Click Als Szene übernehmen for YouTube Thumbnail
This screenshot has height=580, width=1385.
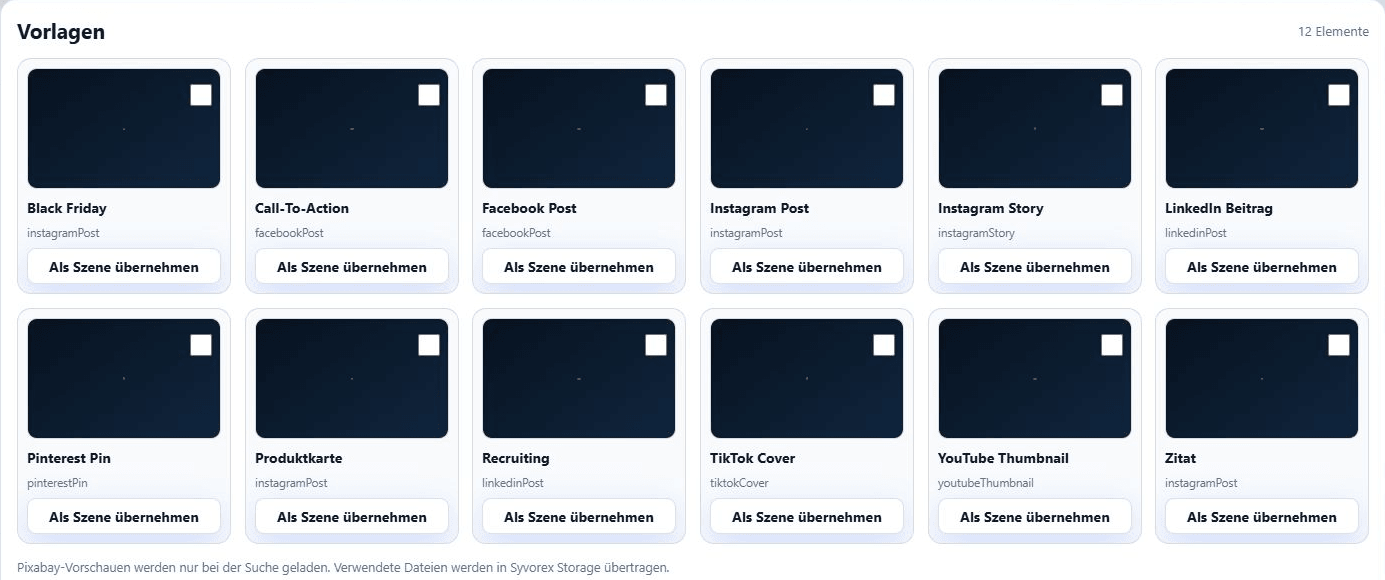(x=1035, y=517)
